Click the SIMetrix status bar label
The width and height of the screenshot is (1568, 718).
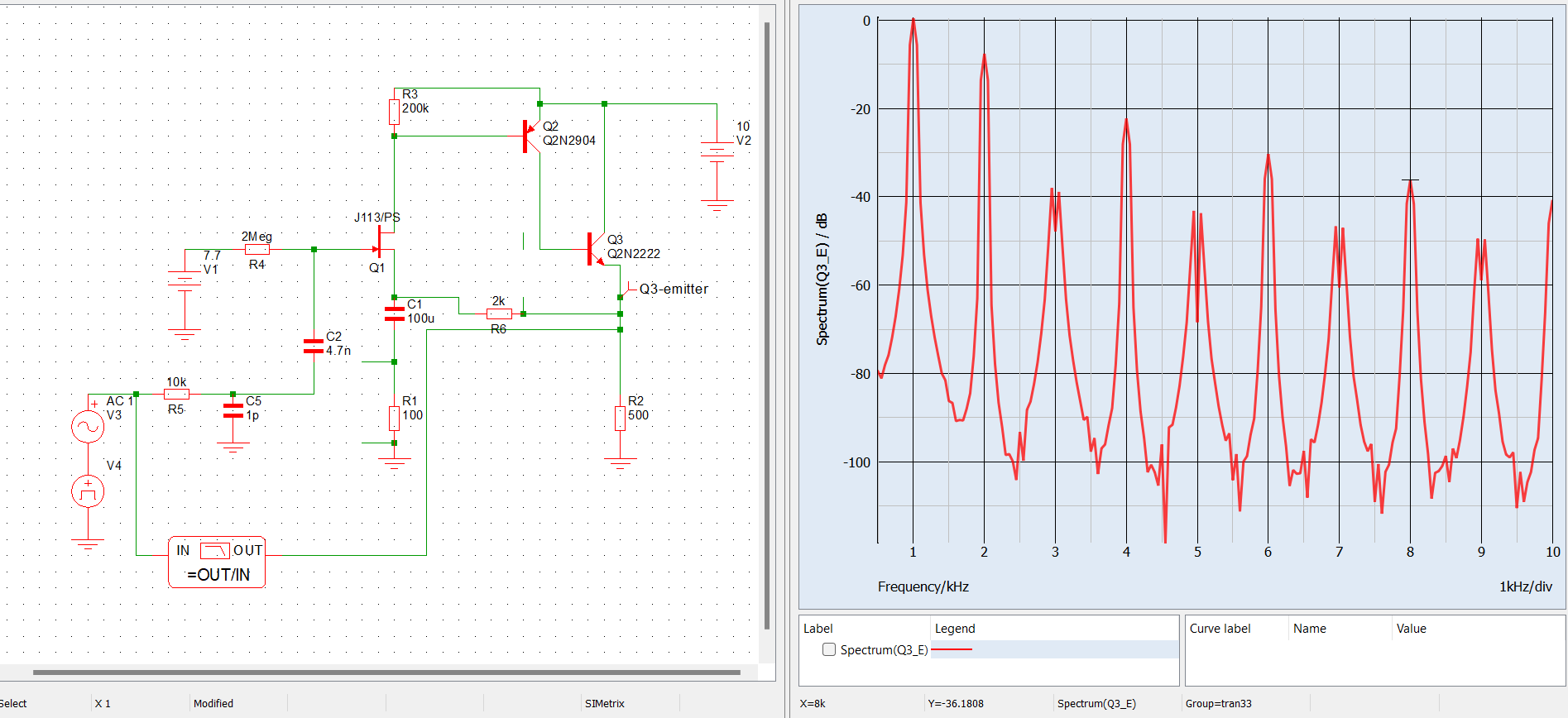tap(605, 704)
